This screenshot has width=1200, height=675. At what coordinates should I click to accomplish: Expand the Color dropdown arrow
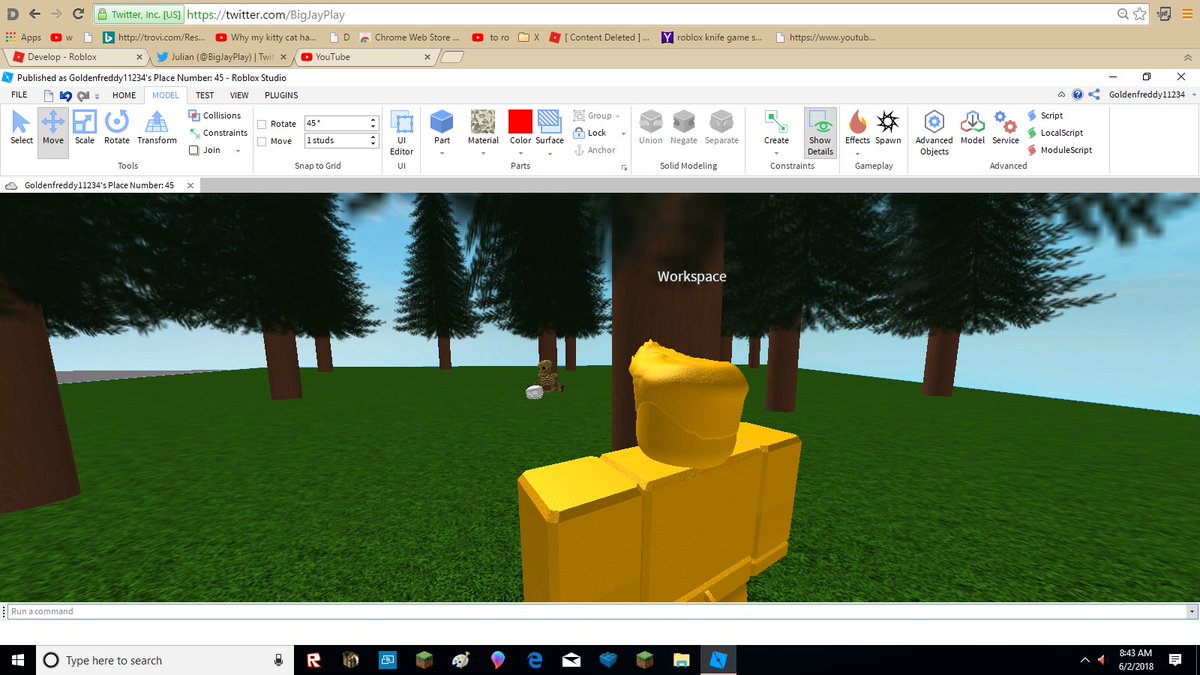tap(520, 154)
